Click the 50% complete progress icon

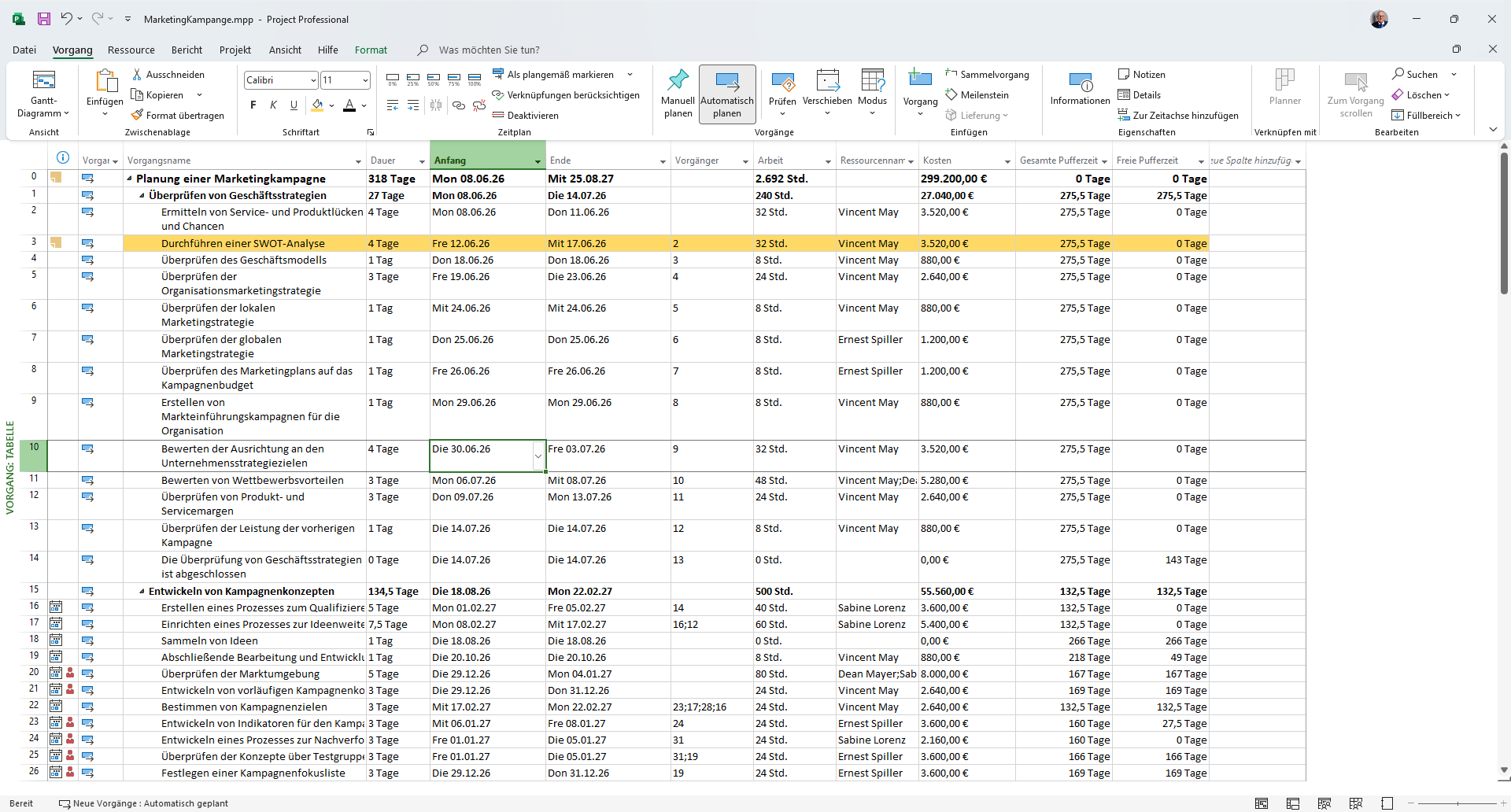tap(434, 79)
